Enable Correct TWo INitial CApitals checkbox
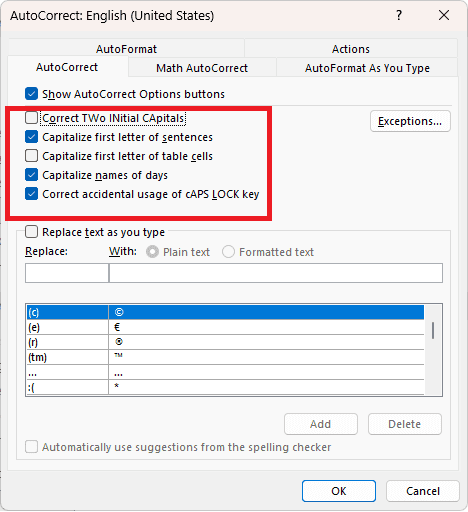468x512 pixels. (31, 118)
